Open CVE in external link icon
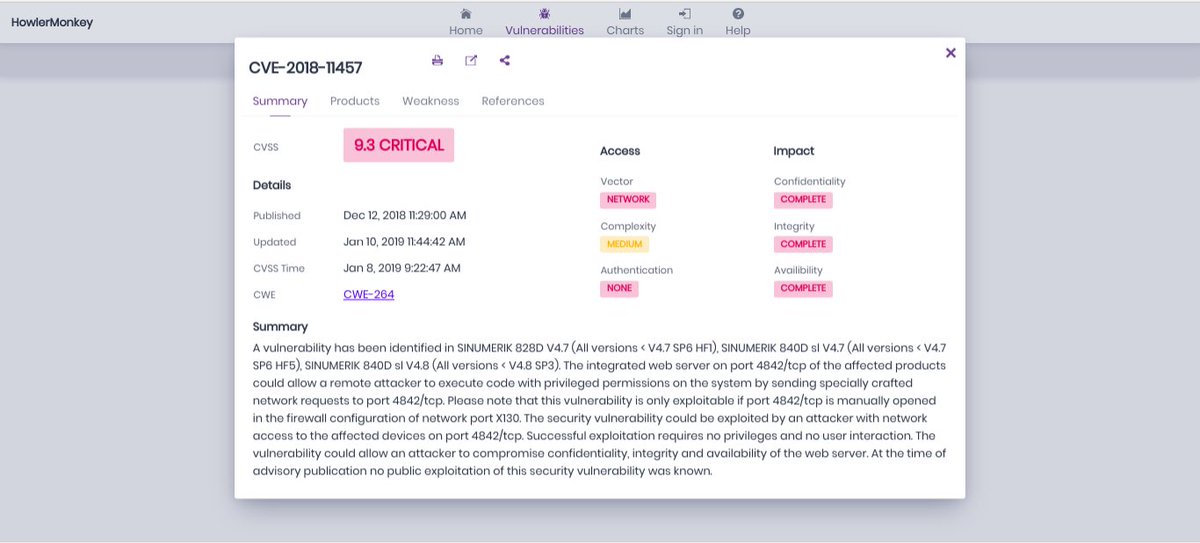This screenshot has width=1200, height=543. [471, 60]
